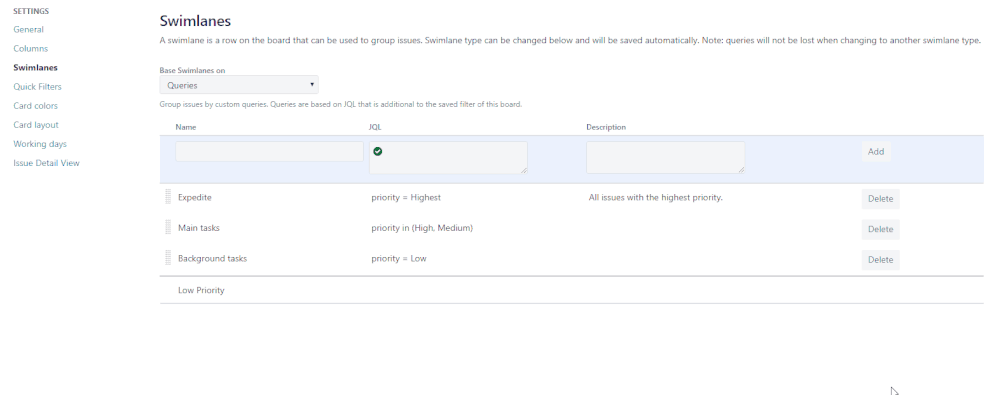Click the 'priority in (High, Medium)' JQL

[x=422, y=228]
